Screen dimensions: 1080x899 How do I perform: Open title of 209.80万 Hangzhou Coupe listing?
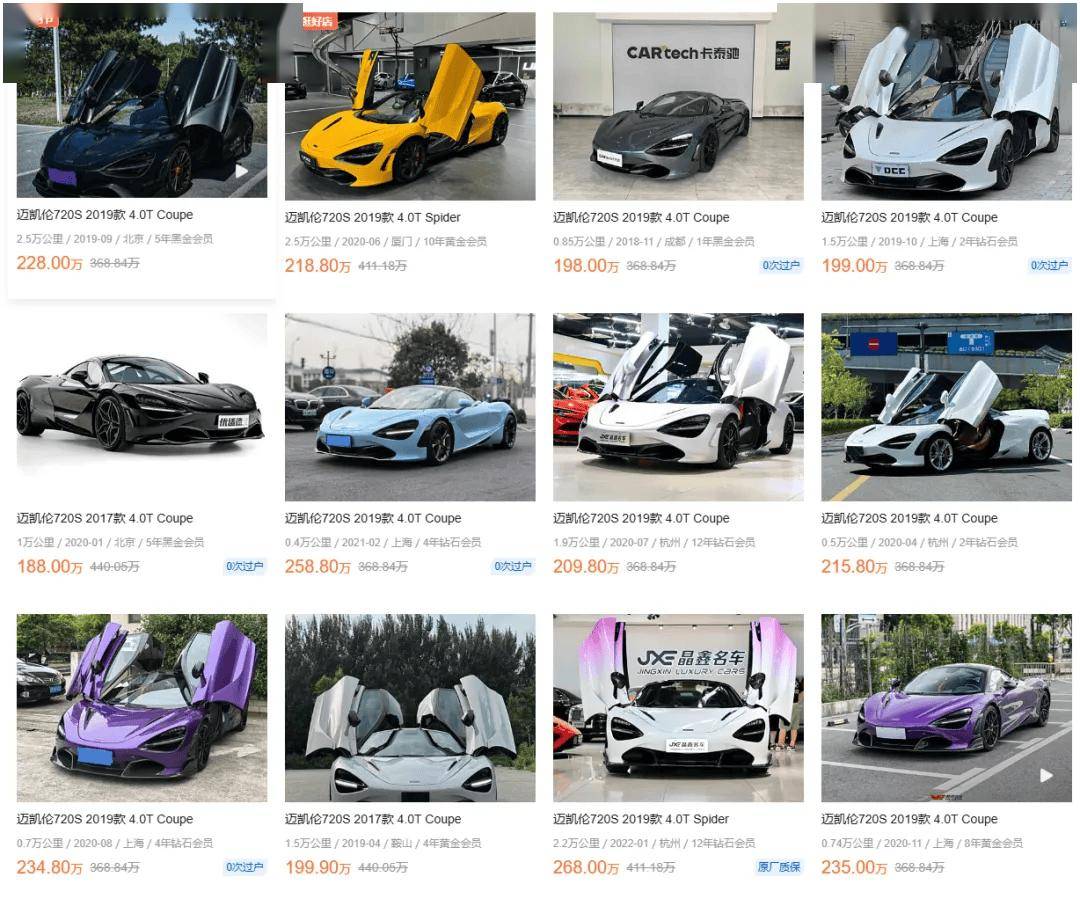(x=641, y=518)
